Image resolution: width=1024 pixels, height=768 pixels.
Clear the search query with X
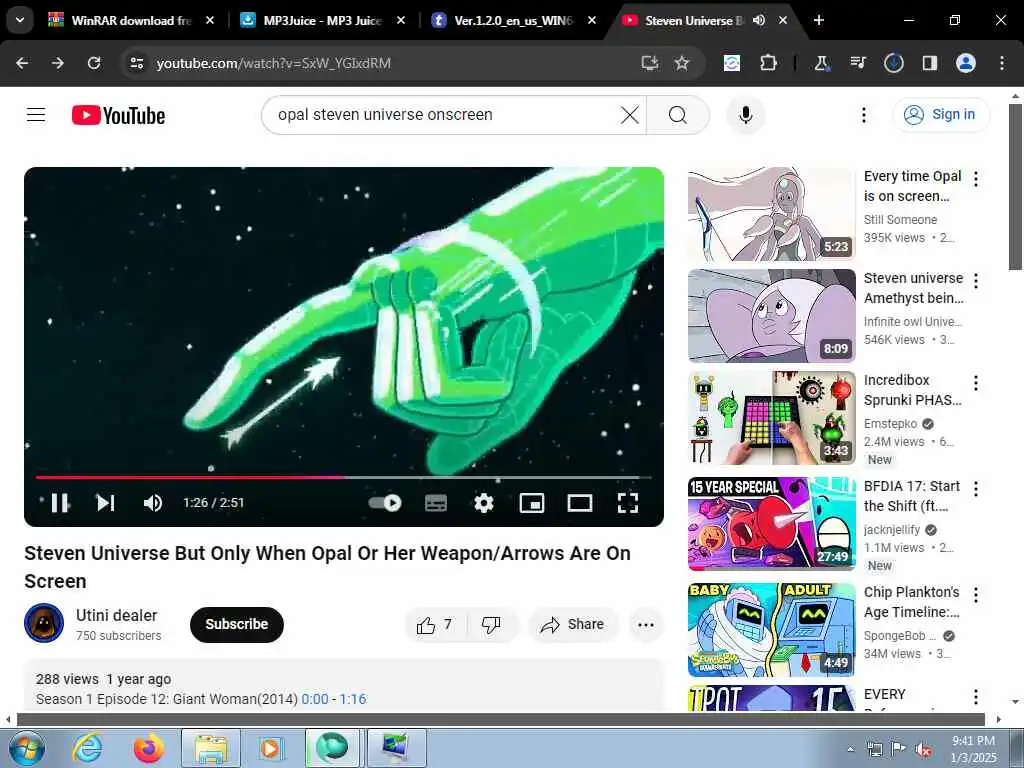pyautogui.click(x=630, y=115)
